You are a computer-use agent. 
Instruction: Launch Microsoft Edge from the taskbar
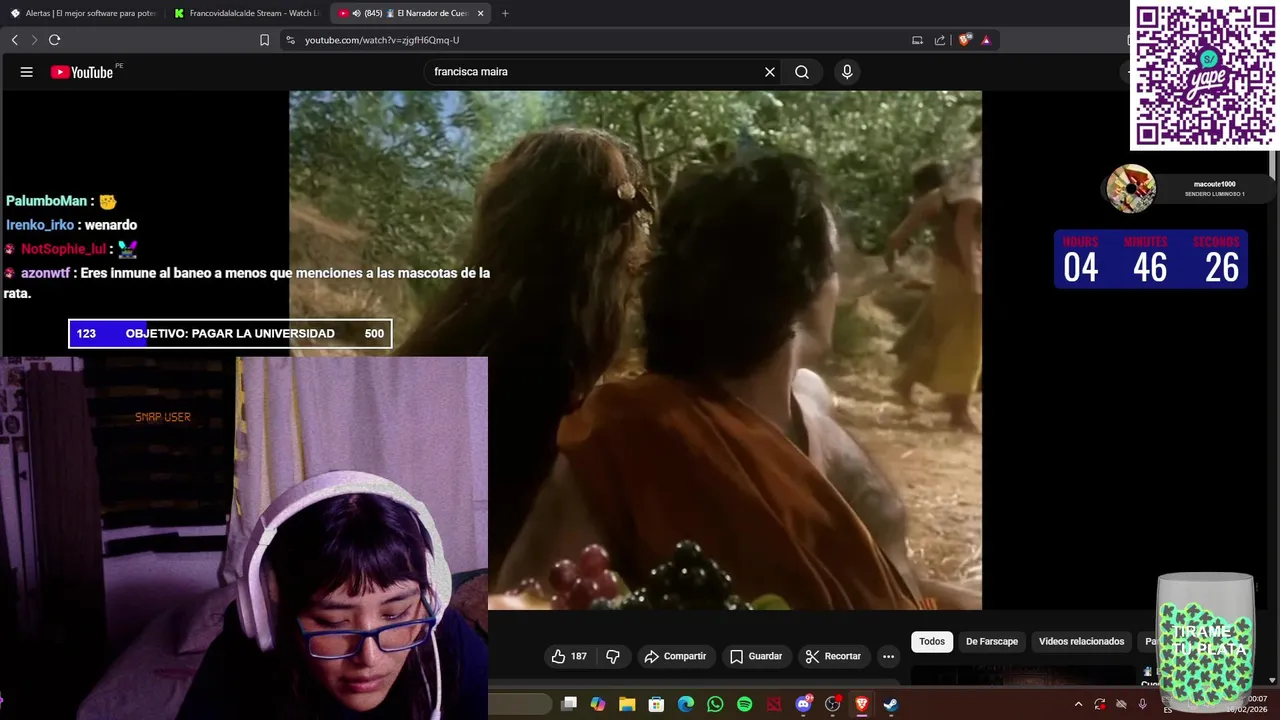686,704
